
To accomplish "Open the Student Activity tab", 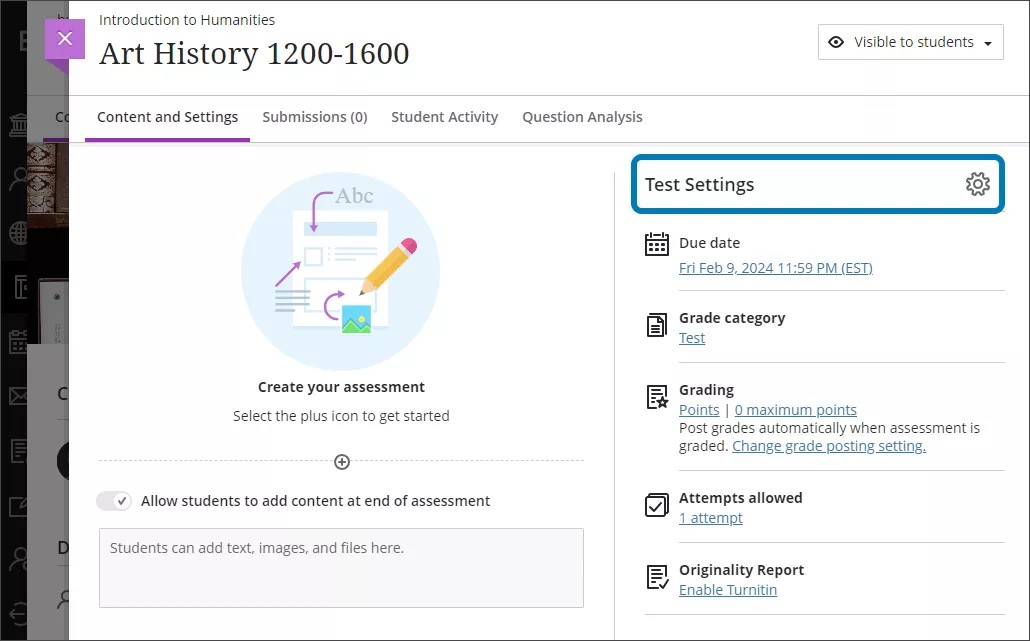I will [444, 117].
